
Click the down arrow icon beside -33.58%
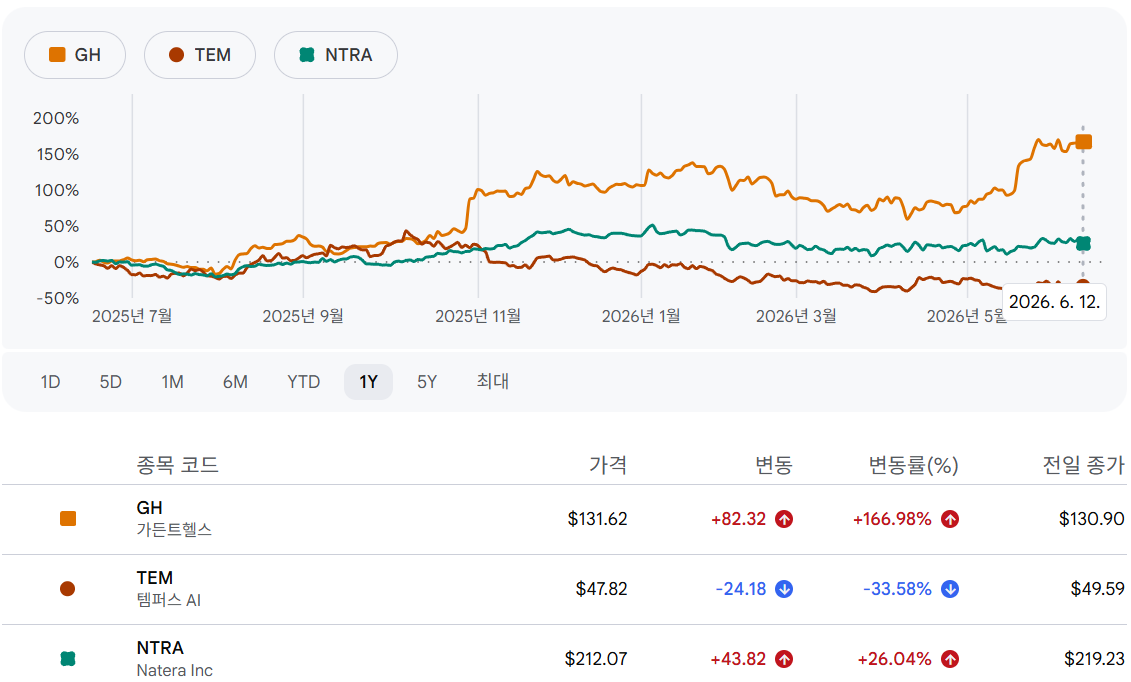point(950,589)
